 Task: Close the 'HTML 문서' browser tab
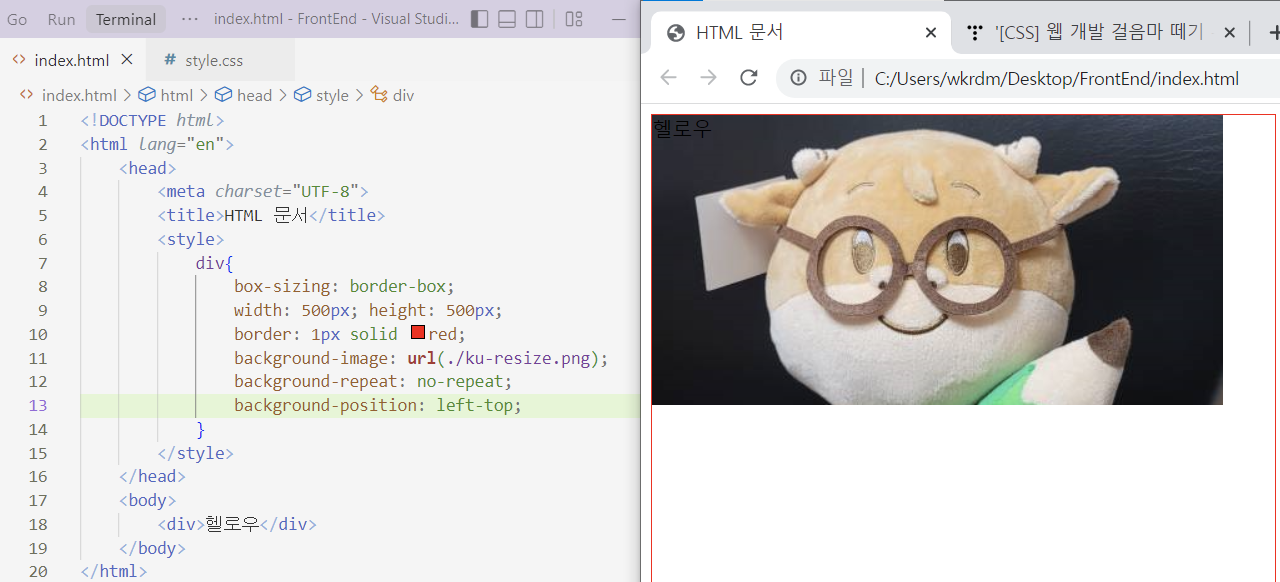point(930,32)
